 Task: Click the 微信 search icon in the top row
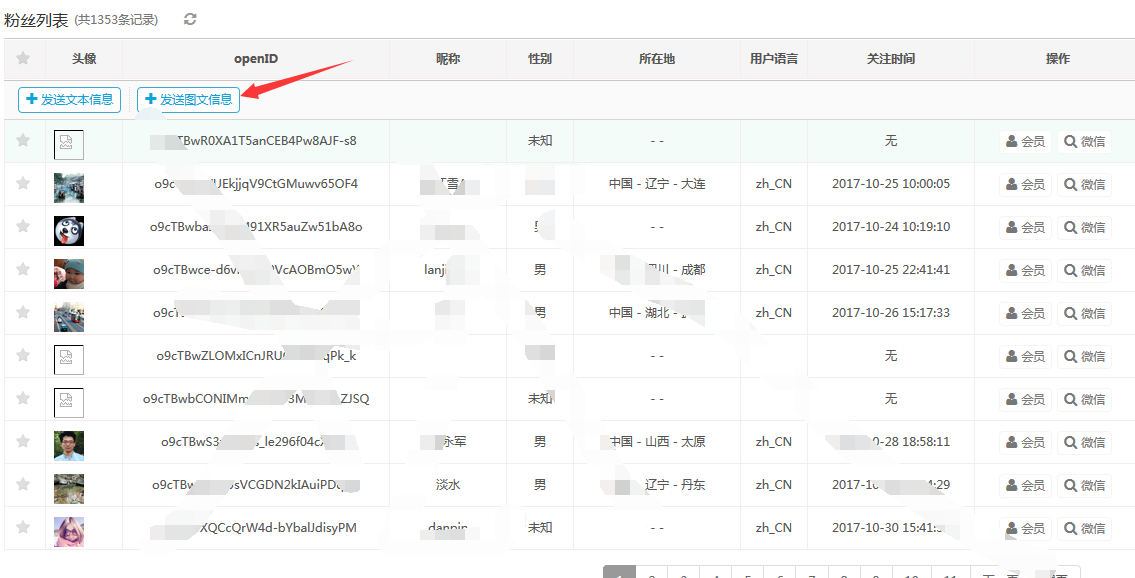(1084, 140)
